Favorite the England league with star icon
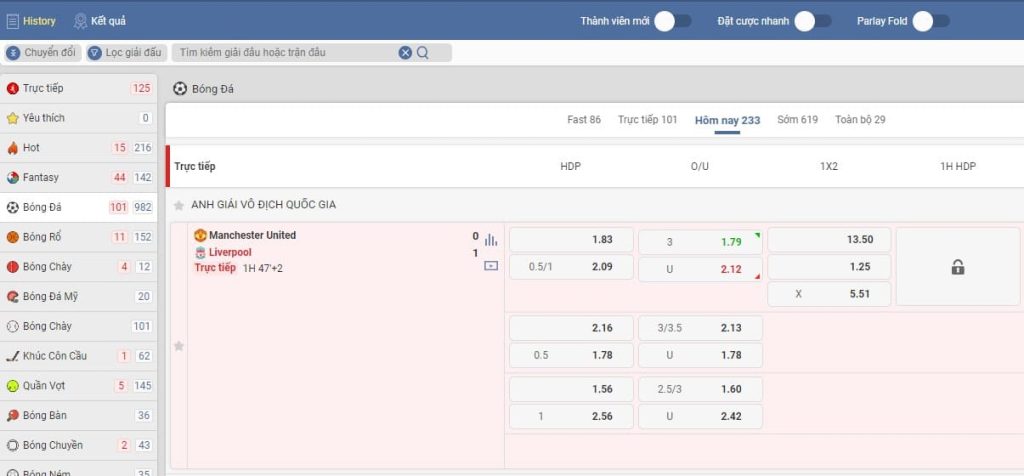Viewport: 1024px width, 476px height. point(179,205)
